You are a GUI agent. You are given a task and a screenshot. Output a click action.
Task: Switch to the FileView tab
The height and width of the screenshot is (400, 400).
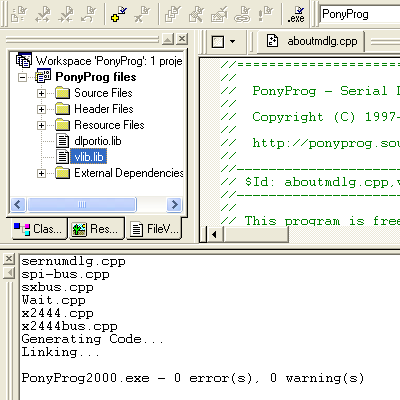155,229
